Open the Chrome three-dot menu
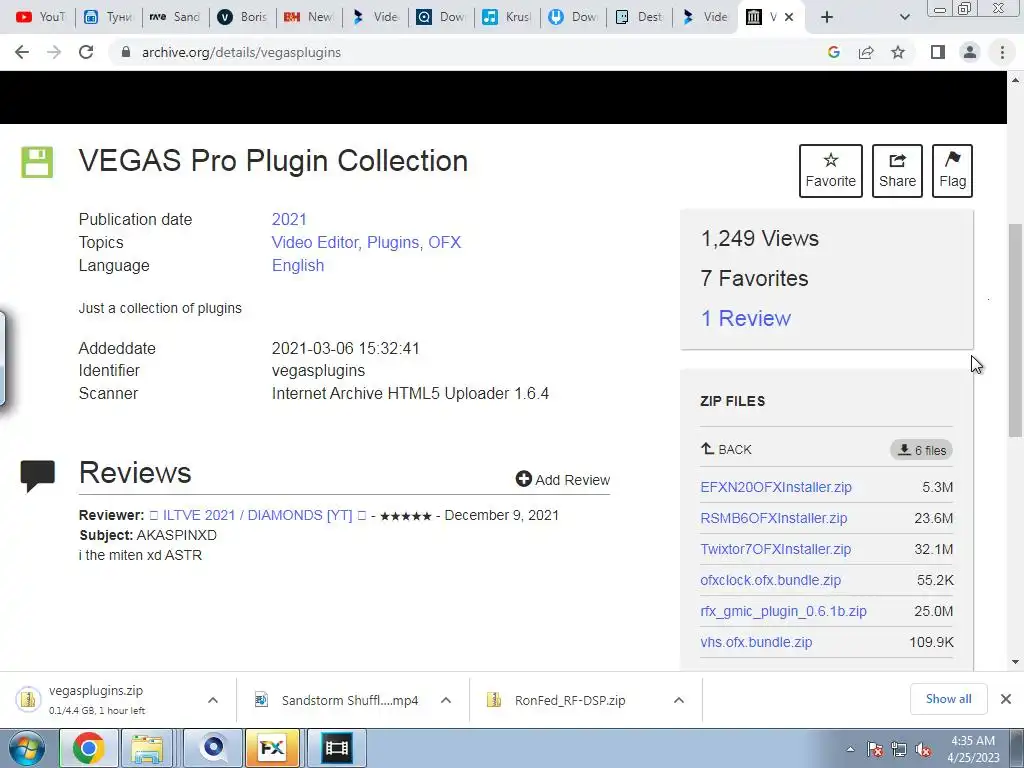This screenshot has width=1024, height=768. click(1002, 52)
